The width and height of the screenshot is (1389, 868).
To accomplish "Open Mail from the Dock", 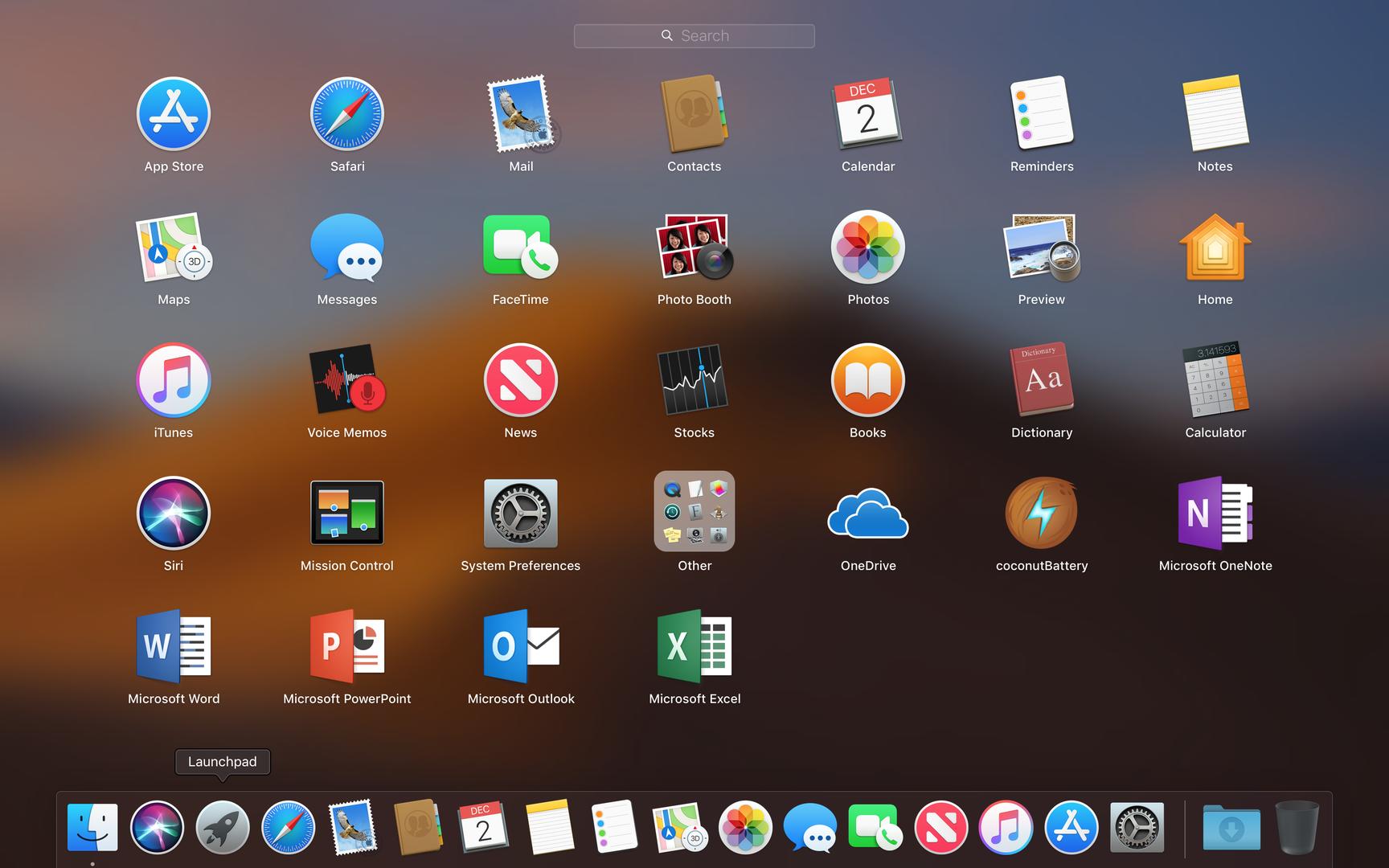I will pos(353,827).
